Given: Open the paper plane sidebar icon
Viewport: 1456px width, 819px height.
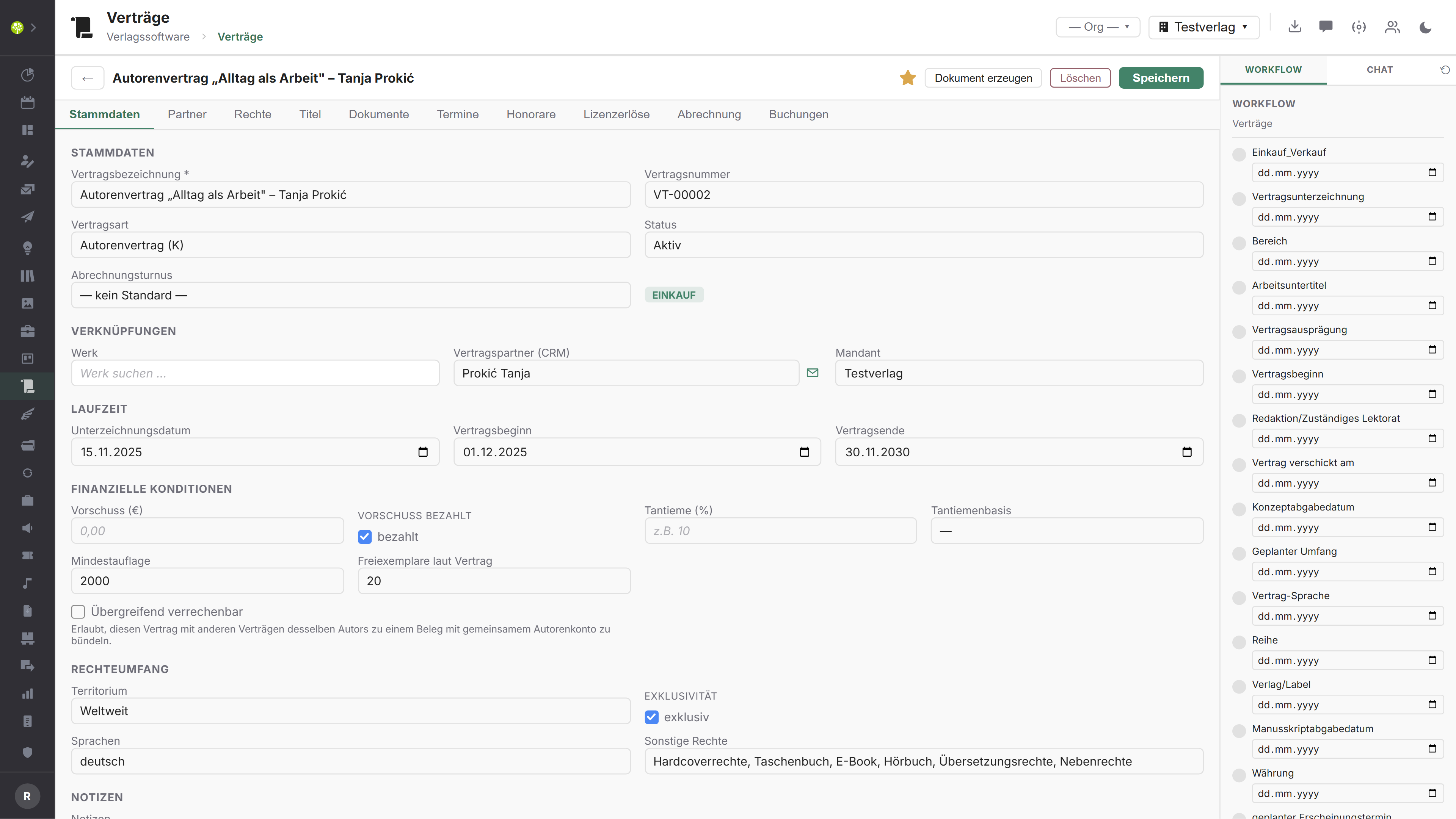Looking at the screenshot, I should point(27,217).
